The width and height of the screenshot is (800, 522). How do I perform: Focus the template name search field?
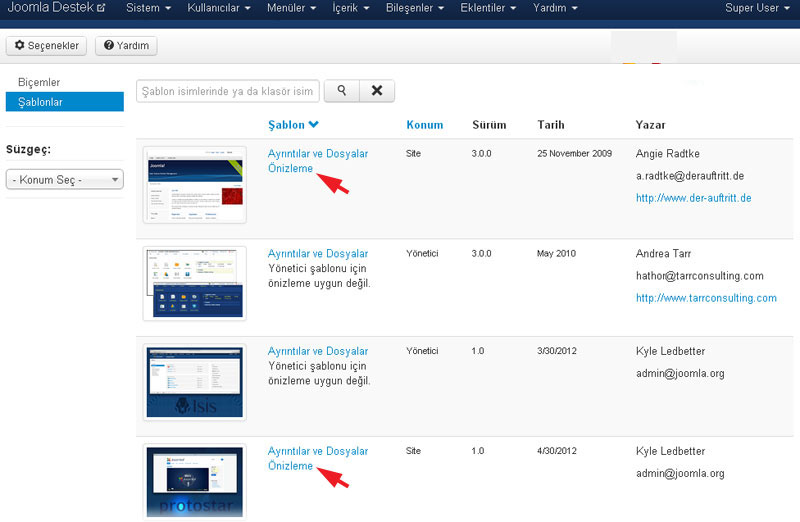click(228, 91)
